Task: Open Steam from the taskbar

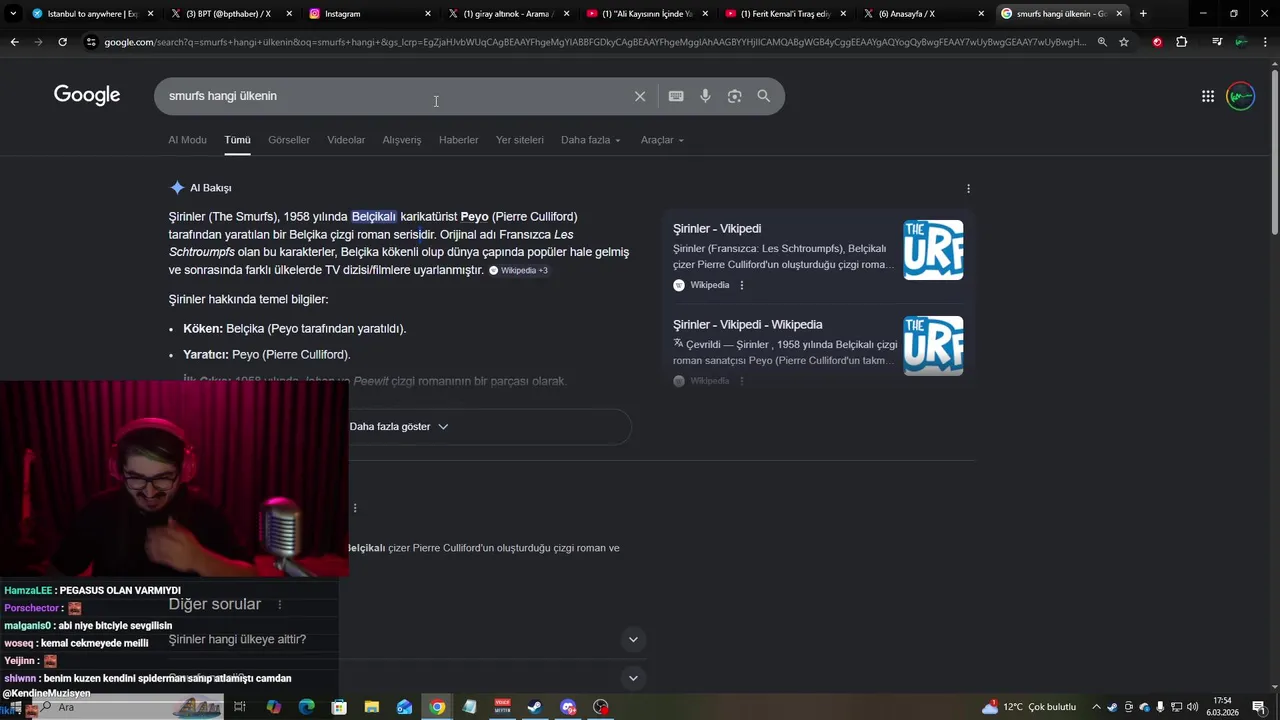Action: [x=535, y=707]
